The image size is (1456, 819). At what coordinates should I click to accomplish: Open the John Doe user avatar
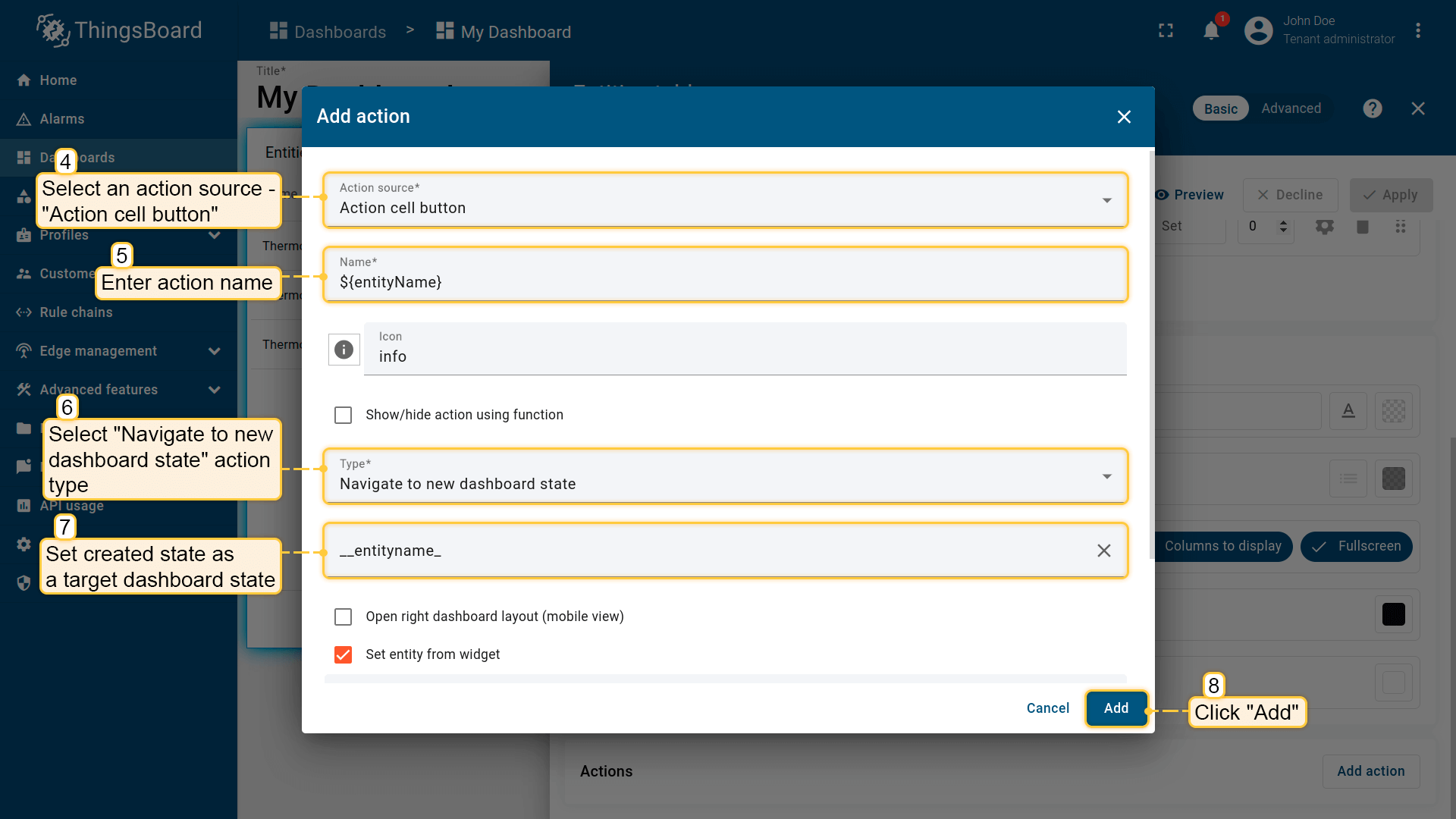1258,31
